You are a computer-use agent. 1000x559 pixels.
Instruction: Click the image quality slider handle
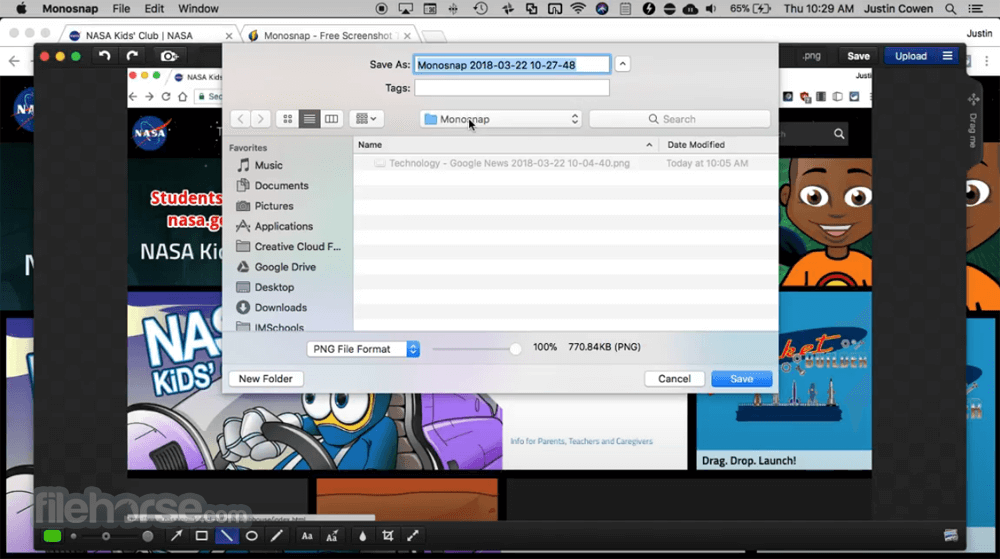[x=515, y=349]
